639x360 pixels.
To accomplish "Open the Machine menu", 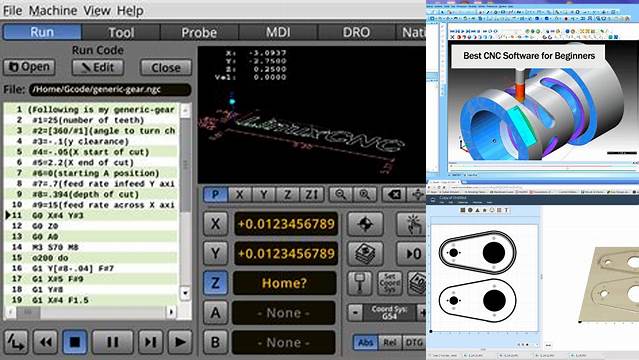I will [53, 11].
